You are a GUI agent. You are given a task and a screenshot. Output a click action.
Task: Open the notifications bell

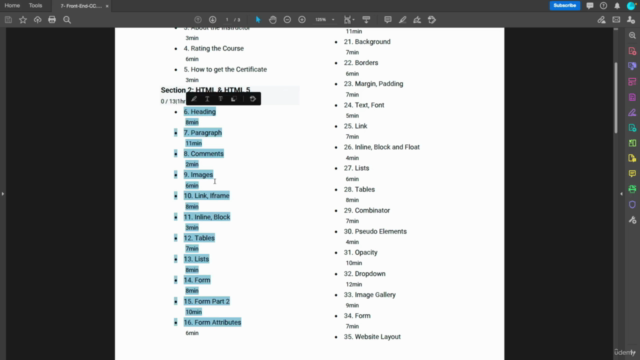(617, 6)
